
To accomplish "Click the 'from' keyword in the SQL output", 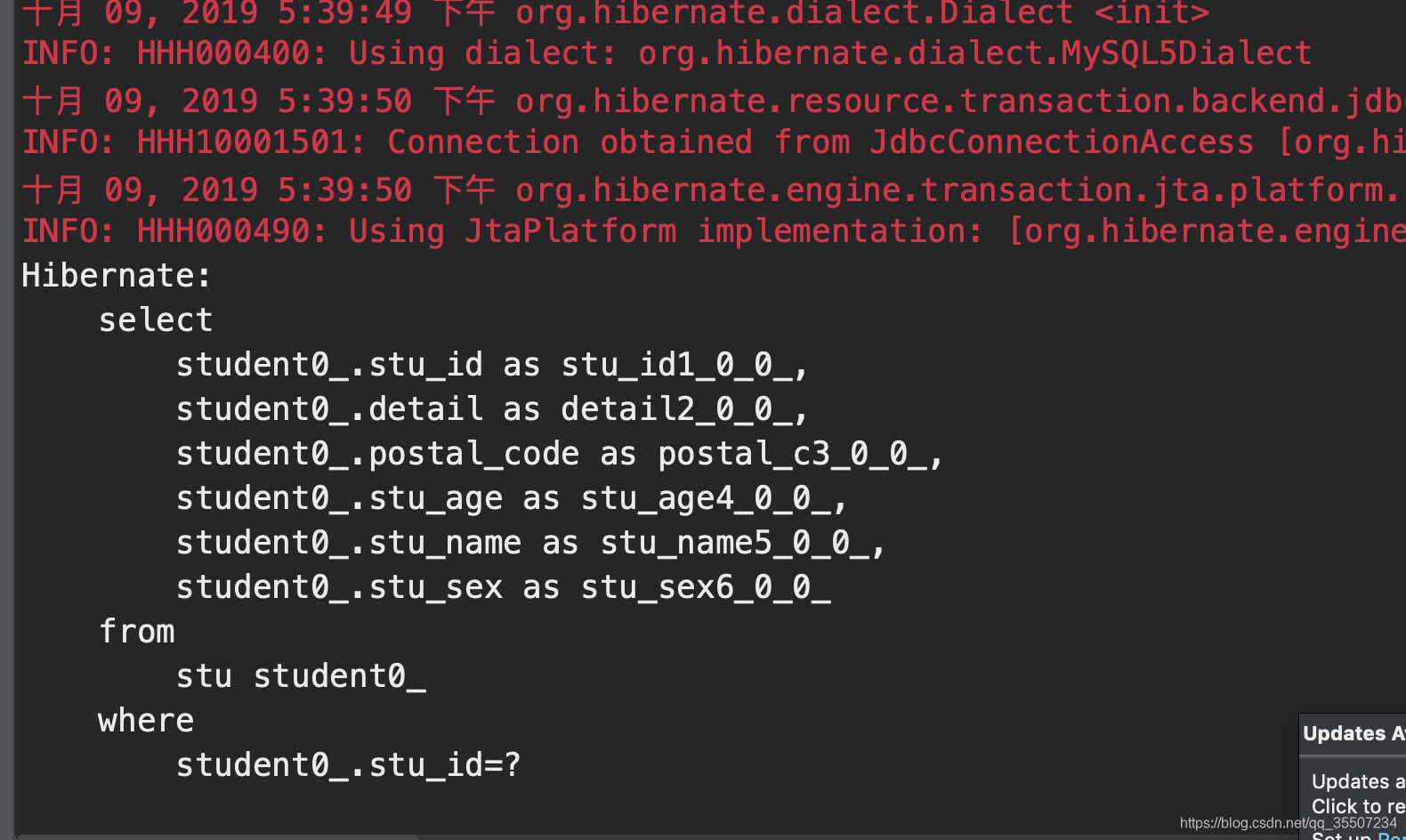I will [137, 632].
